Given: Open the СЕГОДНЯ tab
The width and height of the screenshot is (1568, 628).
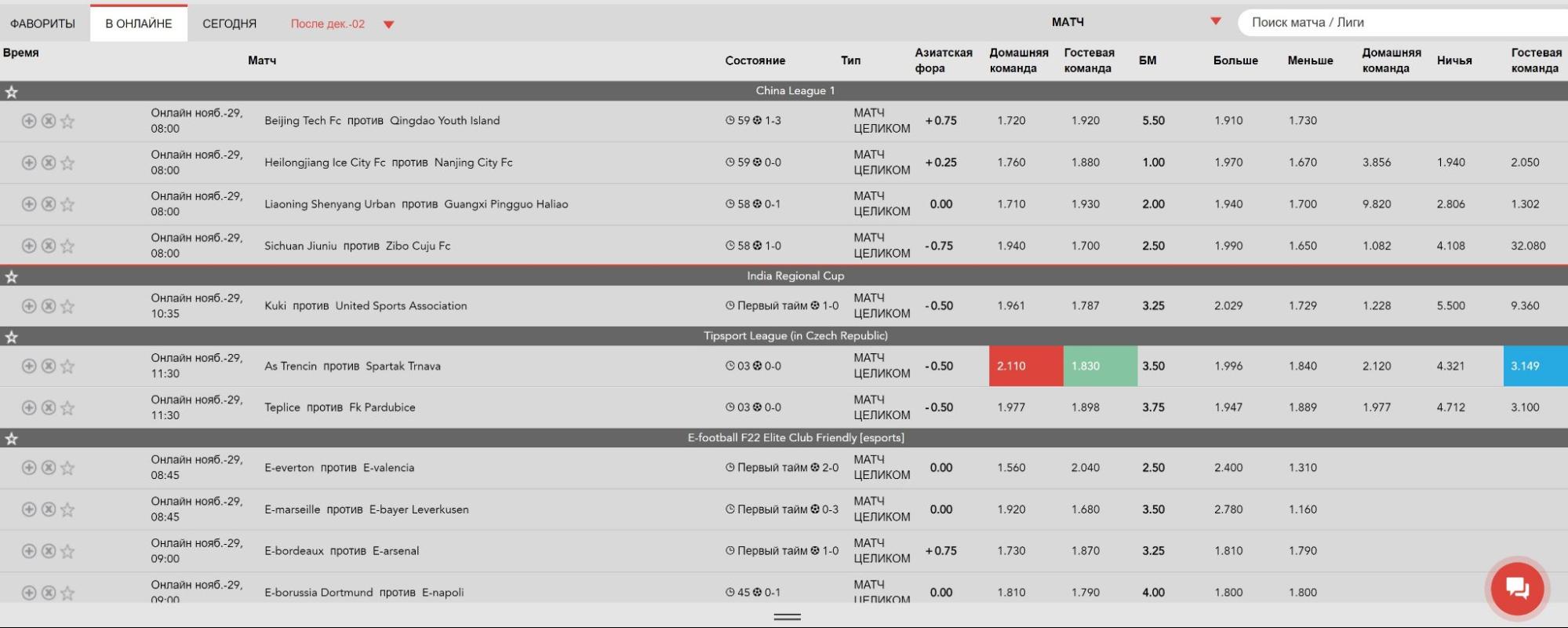Looking at the screenshot, I should (230, 24).
